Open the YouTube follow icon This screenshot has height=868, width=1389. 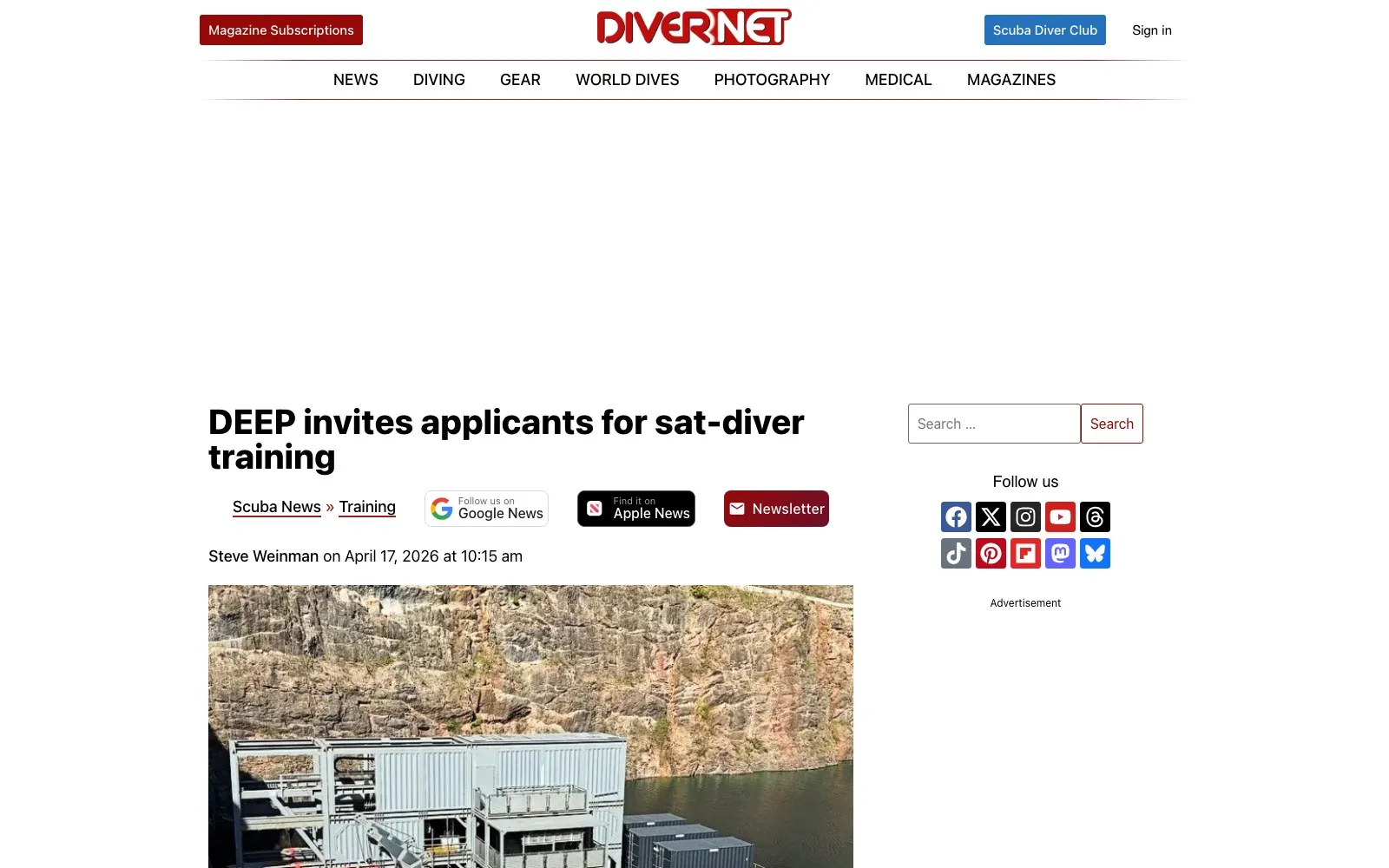pos(1060,517)
